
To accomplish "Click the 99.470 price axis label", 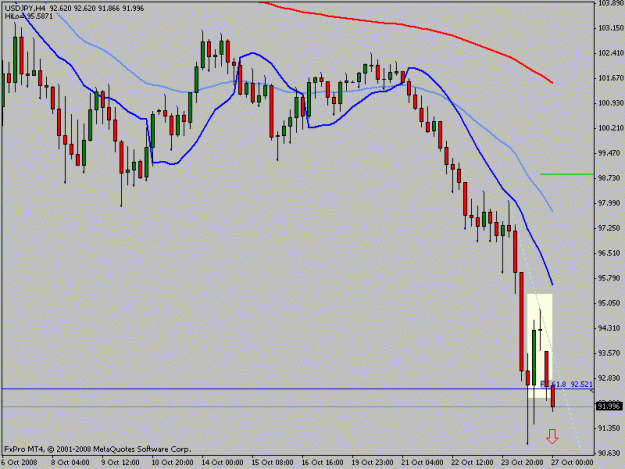I will point(610,153).
